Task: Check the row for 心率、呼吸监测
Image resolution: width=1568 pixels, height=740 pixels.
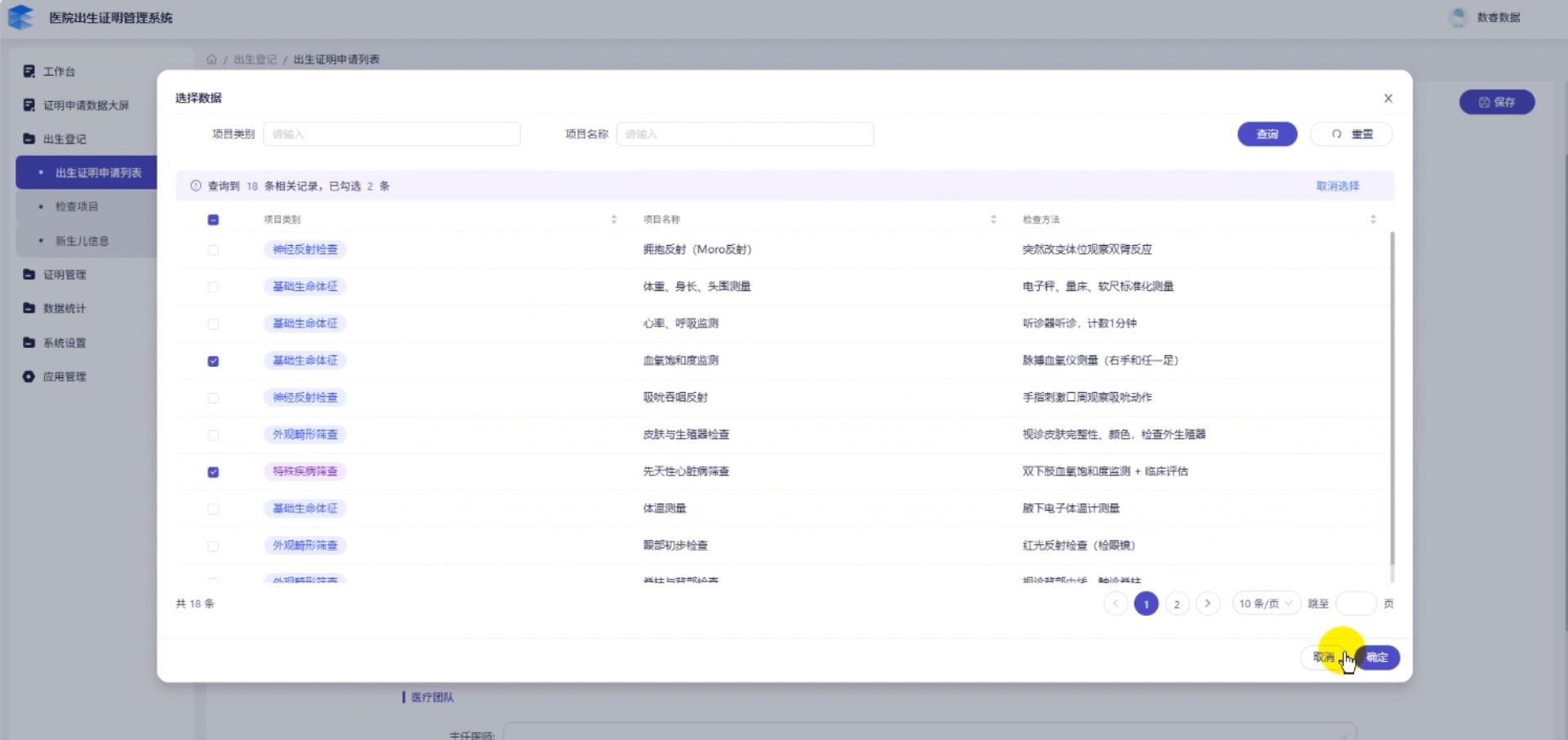Action: pos(213,323)
